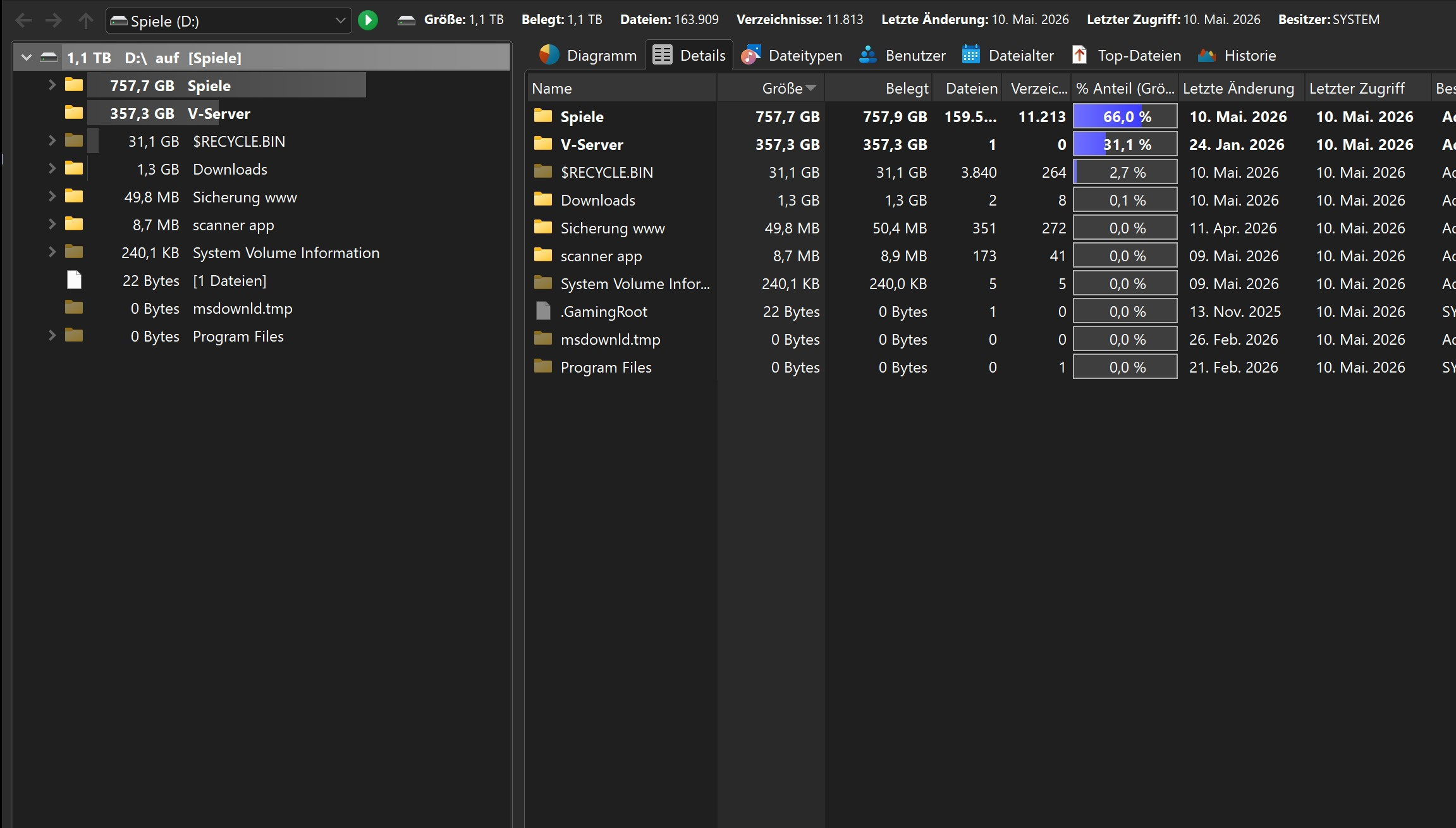
Task: Expand the $RECYCLE.BIN tree node
Action: 52,140
